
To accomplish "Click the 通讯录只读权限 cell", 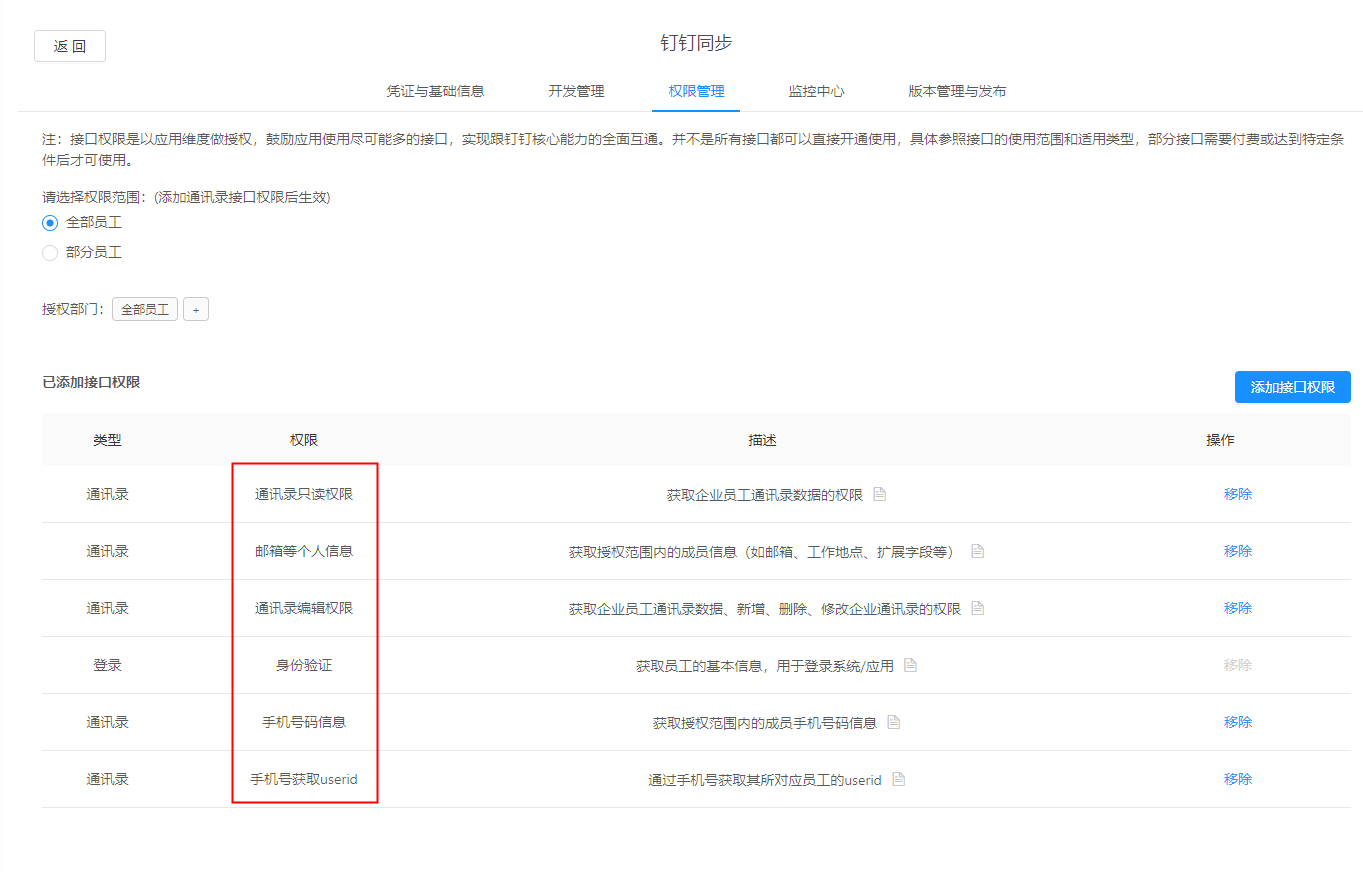I will (x=304, y=494).
